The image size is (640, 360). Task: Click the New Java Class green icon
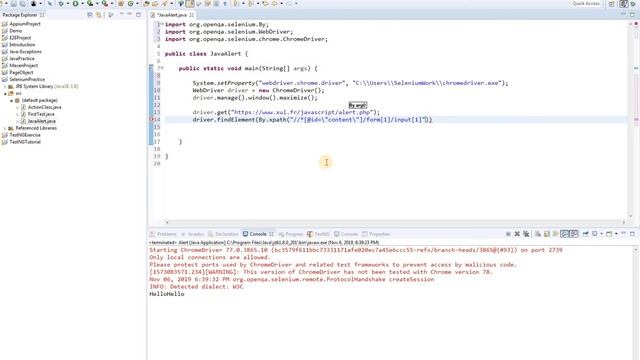[131, 4]
